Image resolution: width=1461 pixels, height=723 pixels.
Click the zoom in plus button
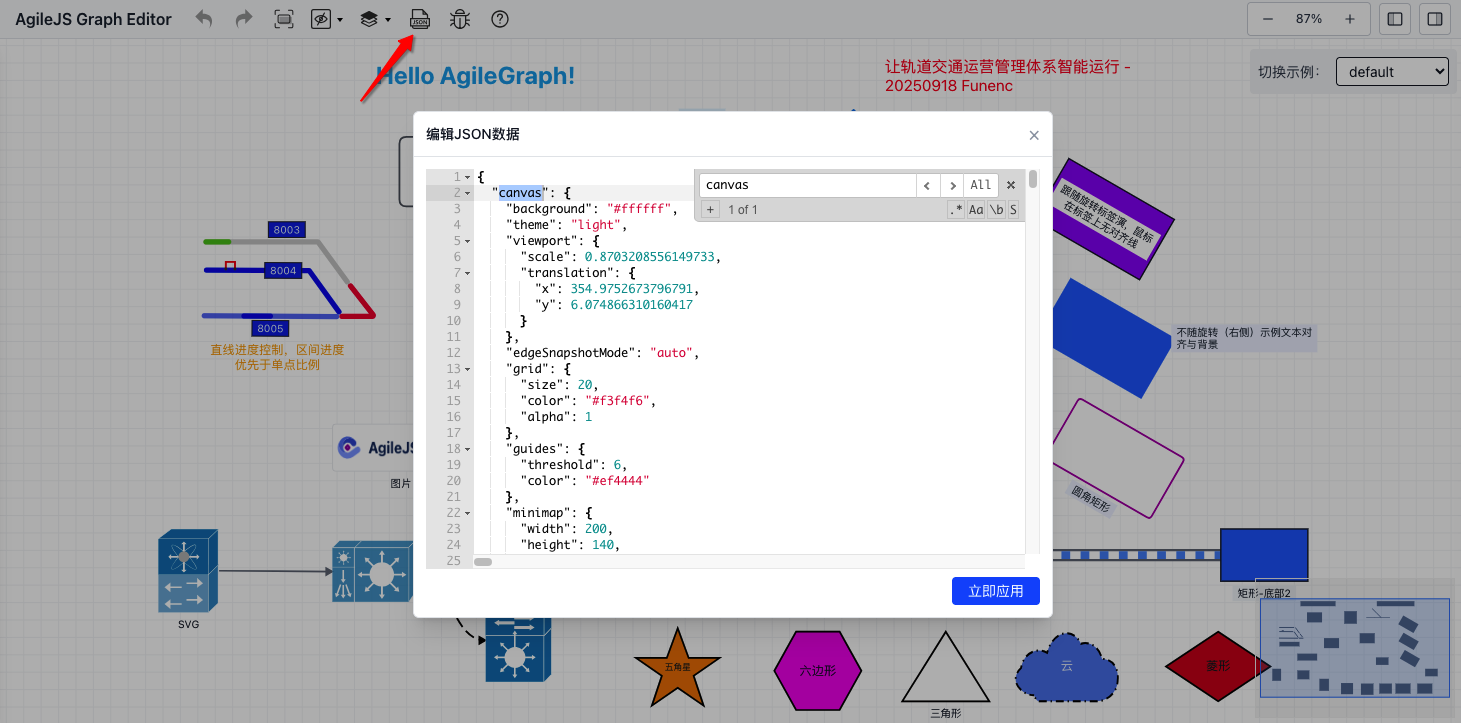click(1350, 19)
